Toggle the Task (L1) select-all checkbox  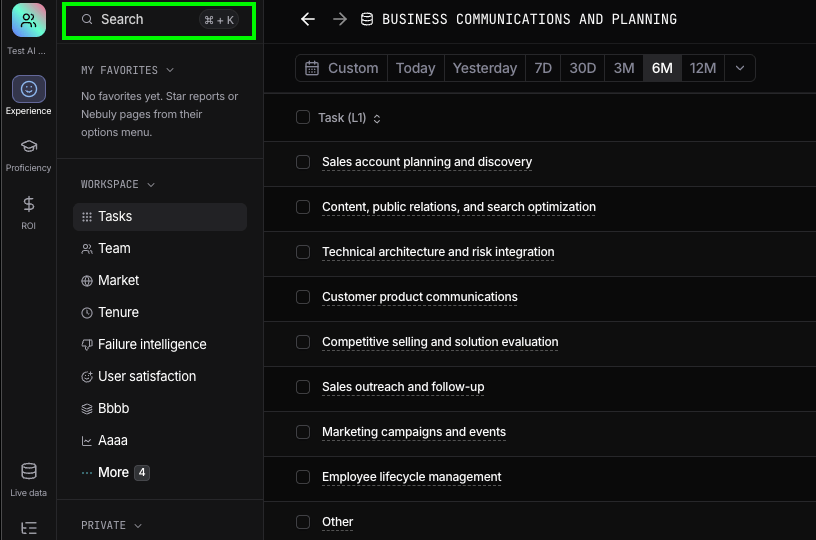tap(303, 117)
